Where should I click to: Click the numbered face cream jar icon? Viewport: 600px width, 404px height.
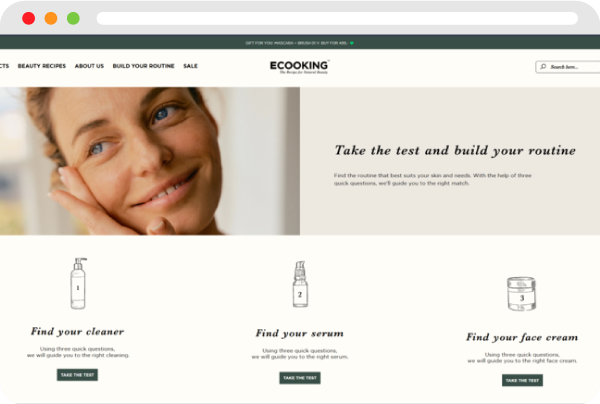click(x=522, y=294)
